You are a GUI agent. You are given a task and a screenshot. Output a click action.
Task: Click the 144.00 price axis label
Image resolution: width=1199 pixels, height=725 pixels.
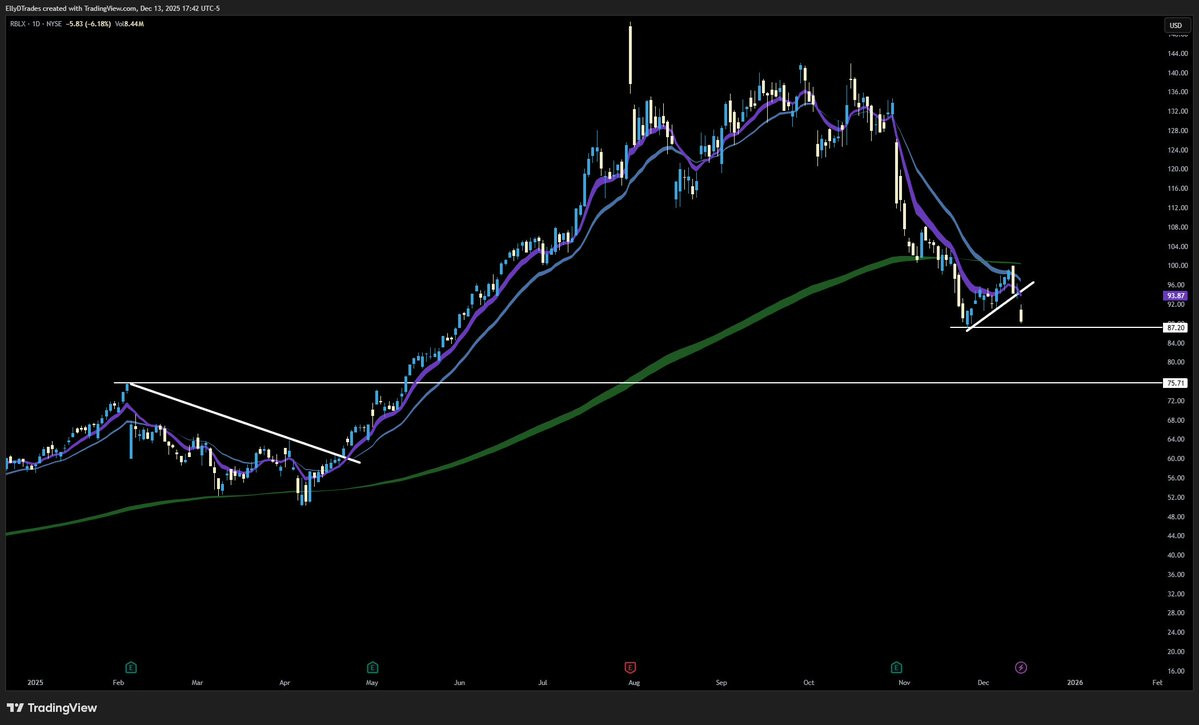click(x=1178, y=54)
